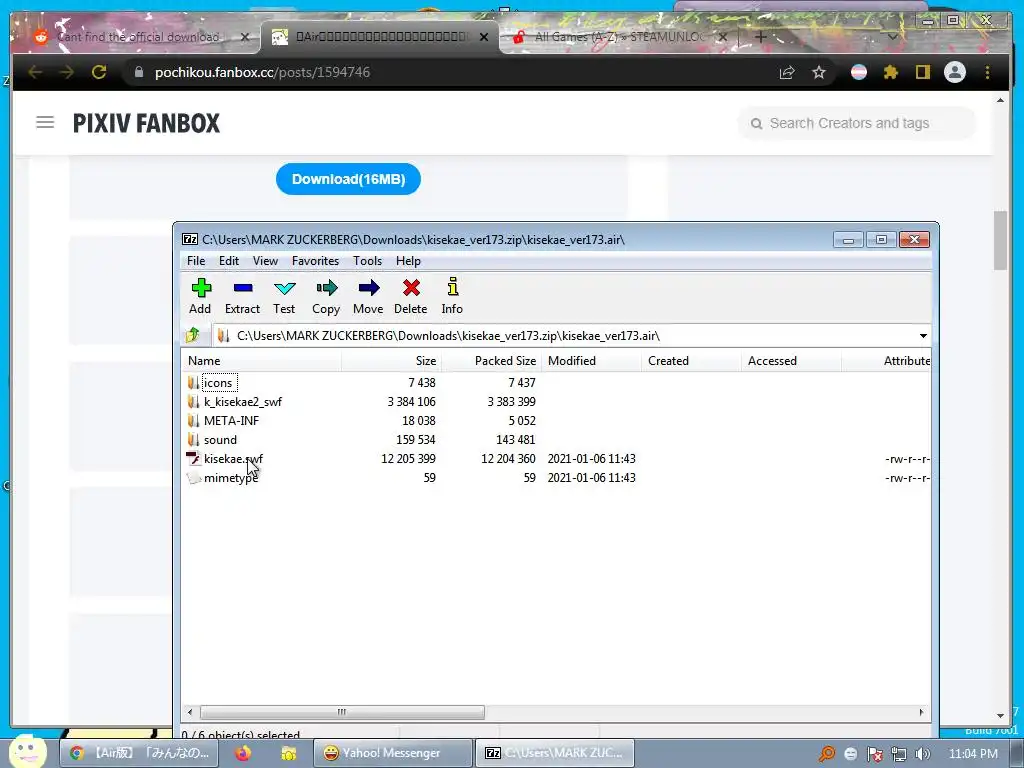Viewport: 1024px width, 768px height.
Task: Click the Add toolbar button in 7-Zip
Action: click(x=200, y=296)
